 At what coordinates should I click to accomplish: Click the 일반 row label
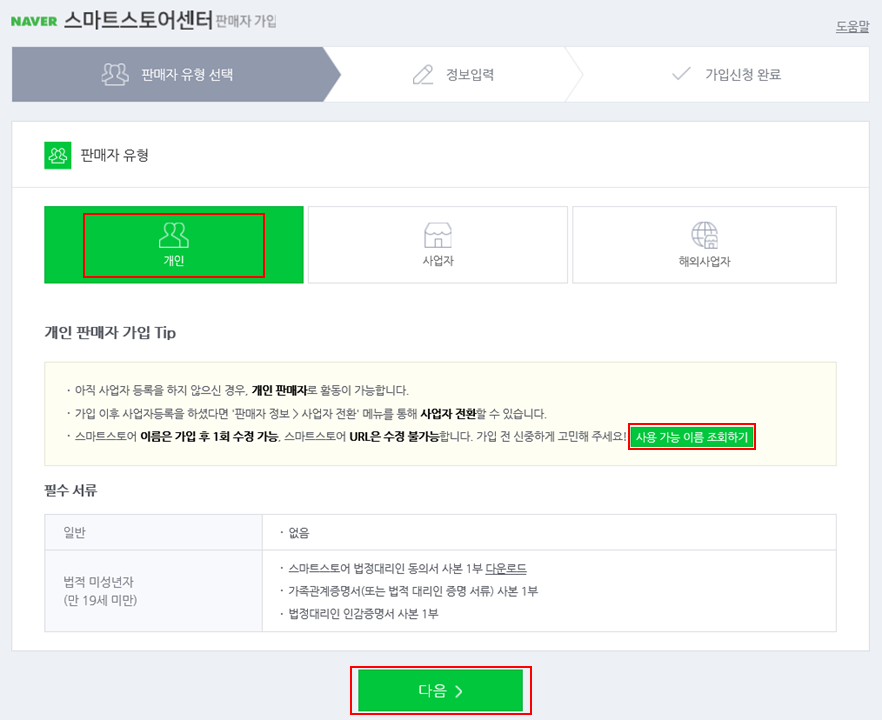[x=74, y=532]
